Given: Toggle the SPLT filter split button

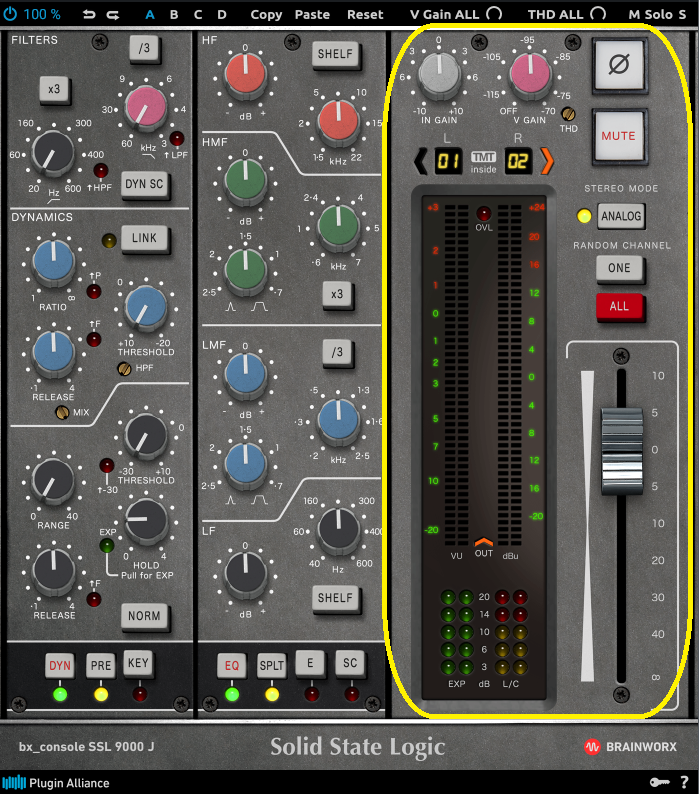Looking at the screenshot, I should click(271, 665).
